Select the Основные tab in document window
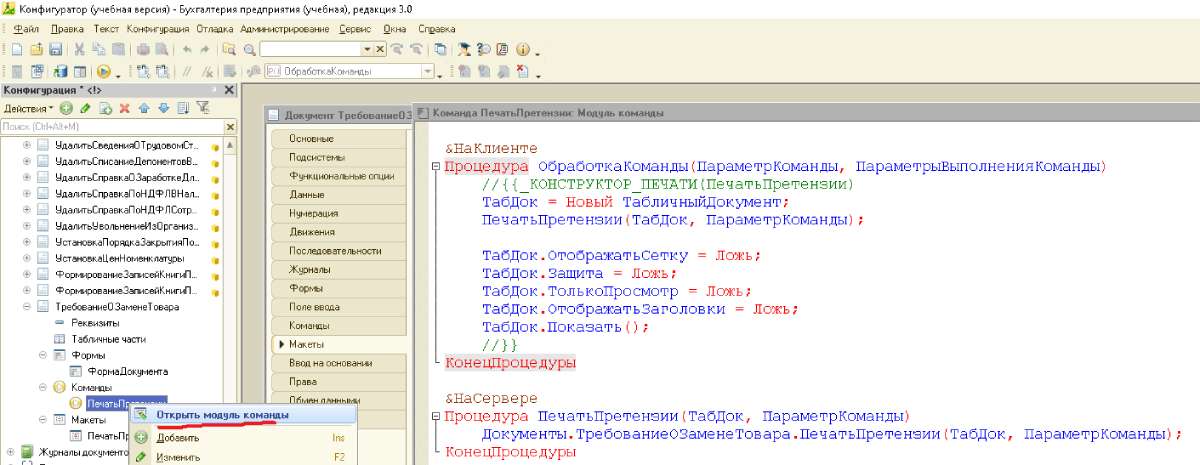This screenshot has height=465, width=1200. point(341,138)
